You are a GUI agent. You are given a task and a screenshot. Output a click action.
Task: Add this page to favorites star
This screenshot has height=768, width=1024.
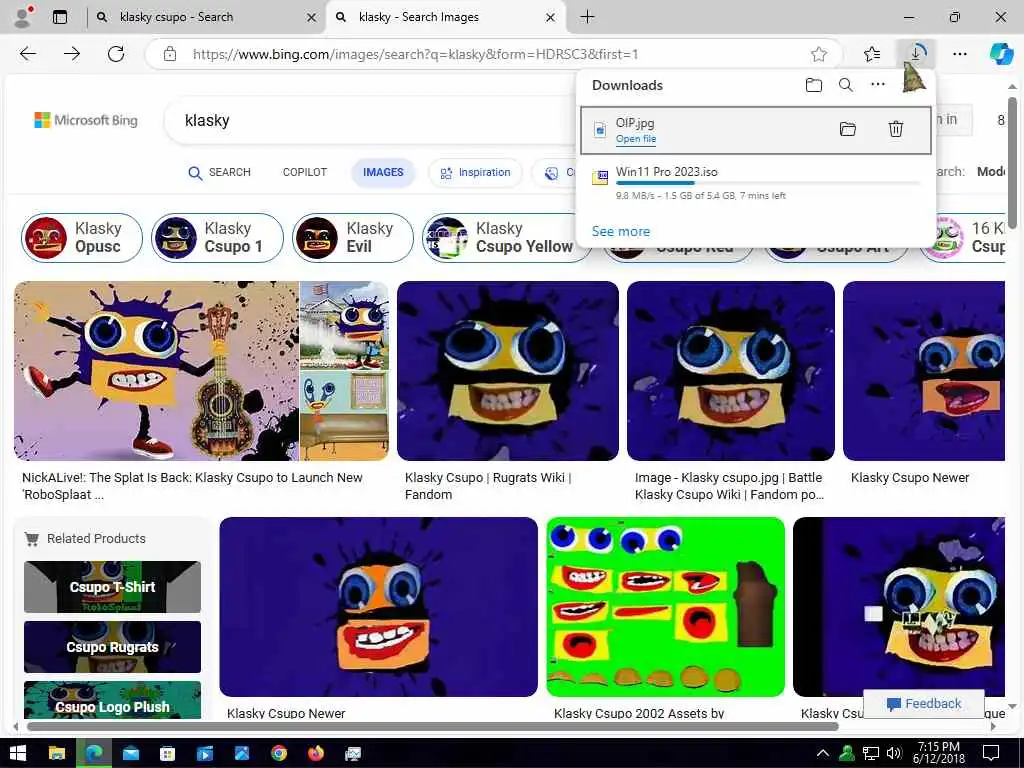pos(819,54)
